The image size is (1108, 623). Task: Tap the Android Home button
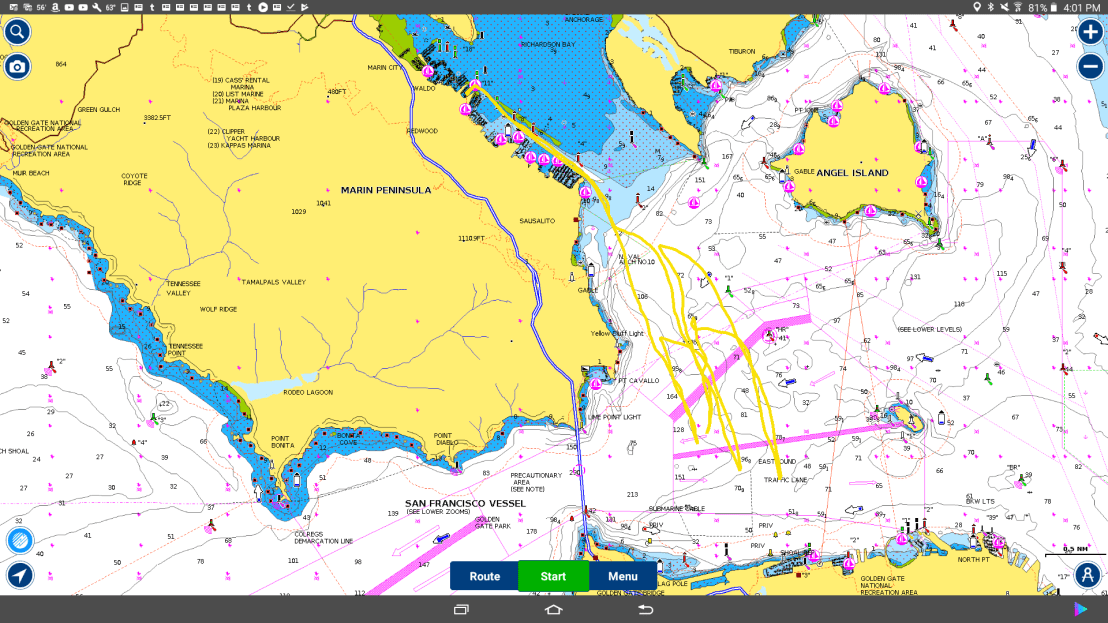[x=553, y=609]
